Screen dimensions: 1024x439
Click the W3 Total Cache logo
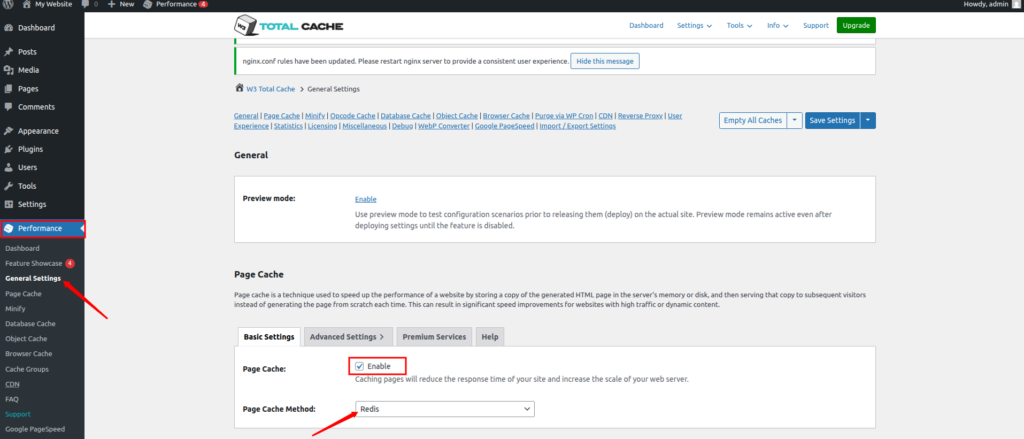coord(288,26)
